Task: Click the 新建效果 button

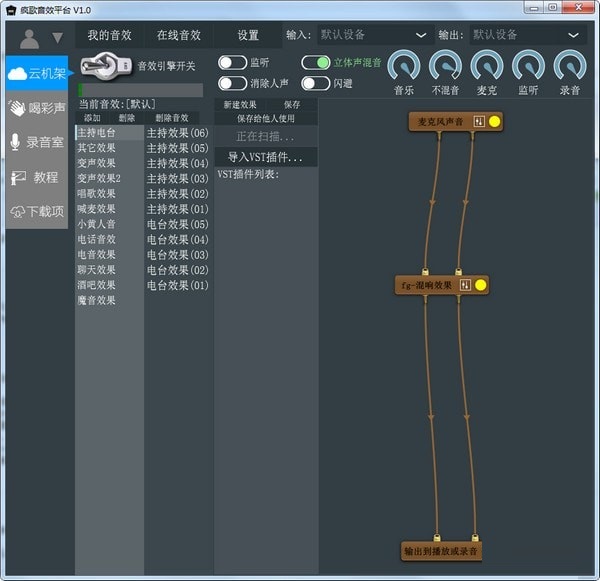Action: click(x=240, y=104)
